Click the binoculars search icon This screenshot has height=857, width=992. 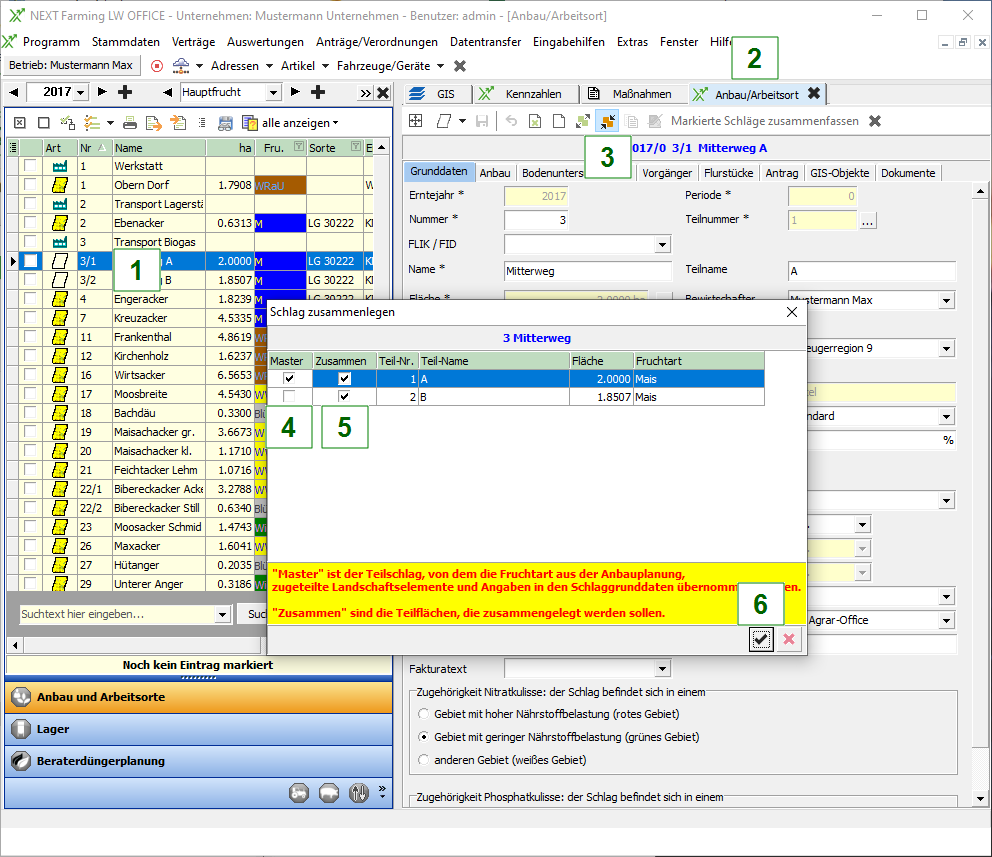[x=225, y=123]
